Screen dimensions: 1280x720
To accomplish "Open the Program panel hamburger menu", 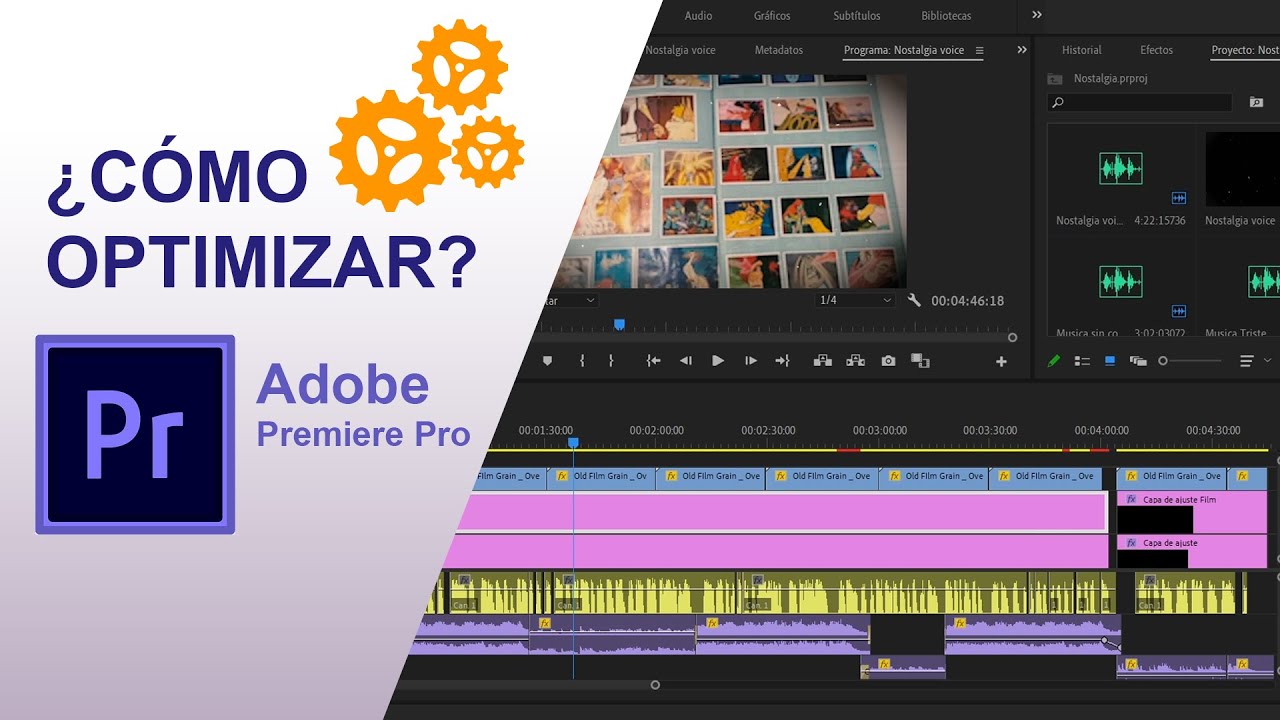I will pos(979,50).
